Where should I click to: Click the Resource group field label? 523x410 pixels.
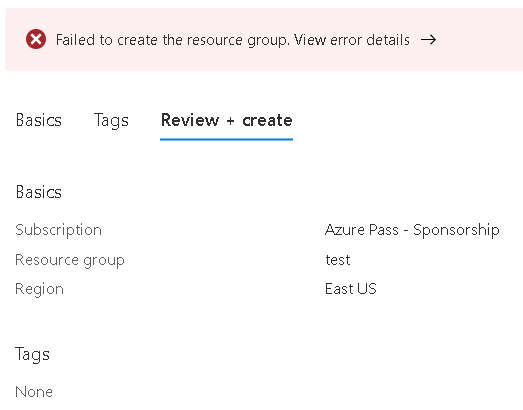[x=70, y=260]
